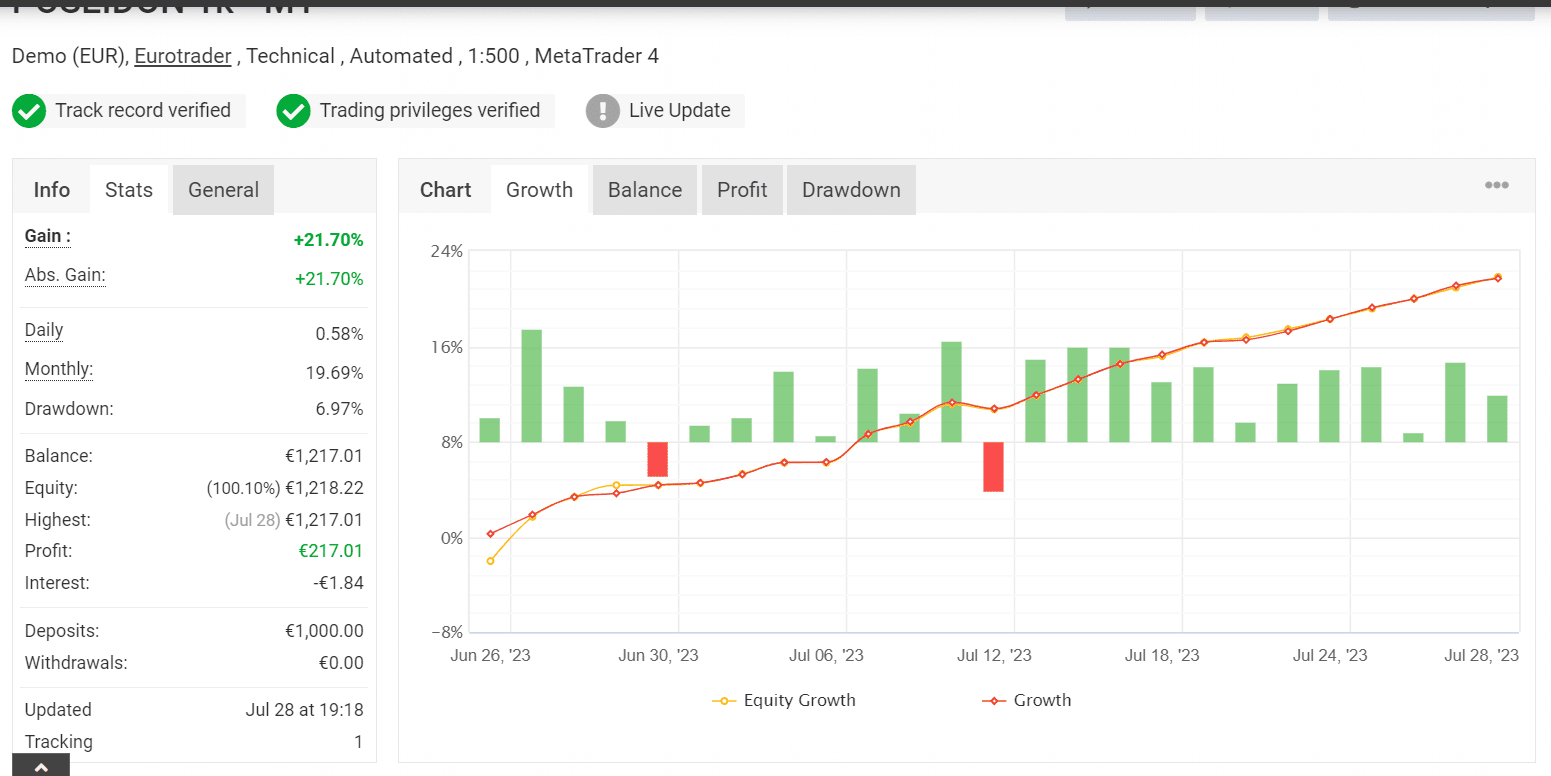Click the Track record verified checkmark icon
Image resolution: width=1551 pixels, height=776 pixels.
[29, 111]
